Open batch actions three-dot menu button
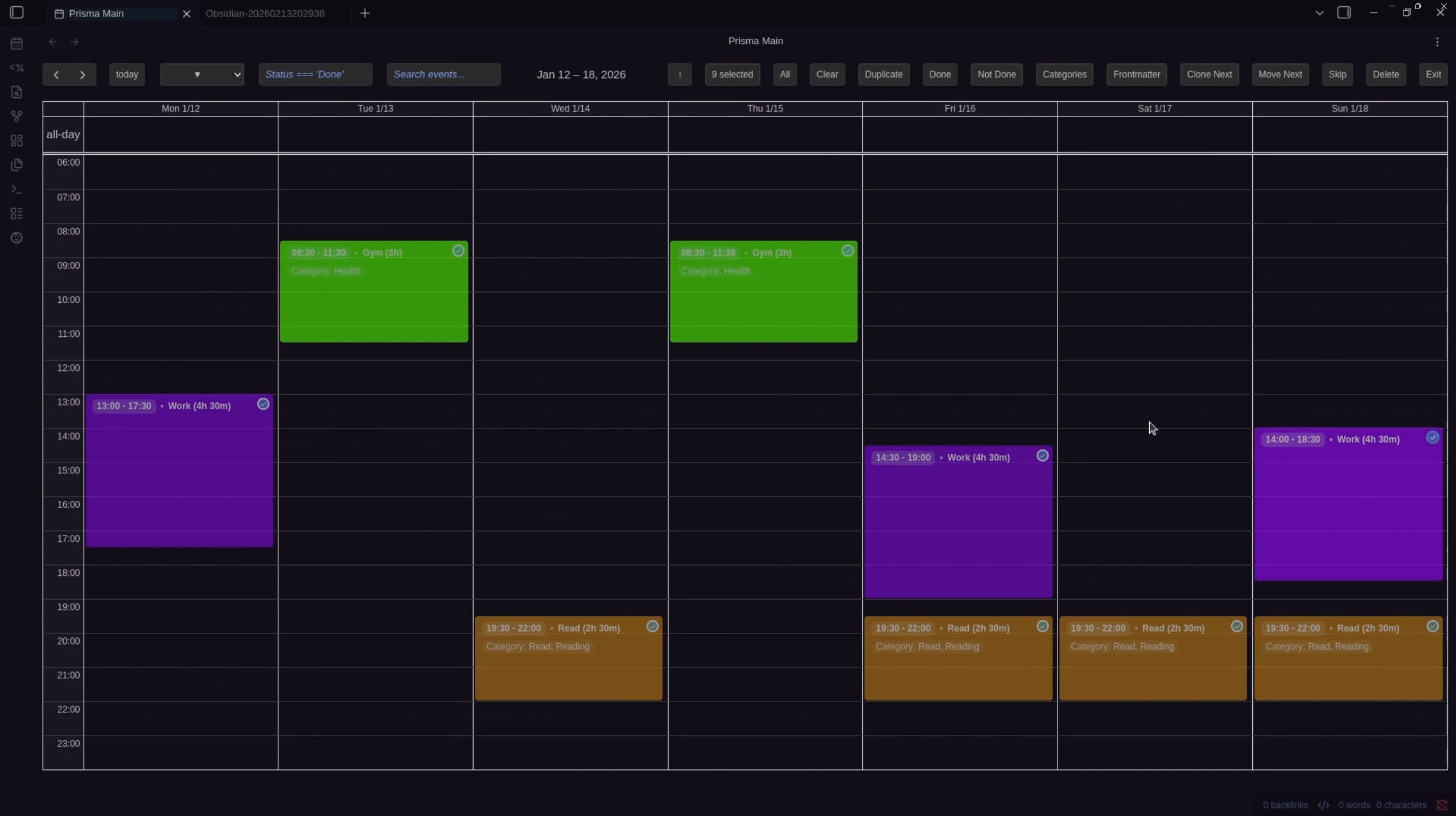The image size is (1456, 816). tap(680, 75)
